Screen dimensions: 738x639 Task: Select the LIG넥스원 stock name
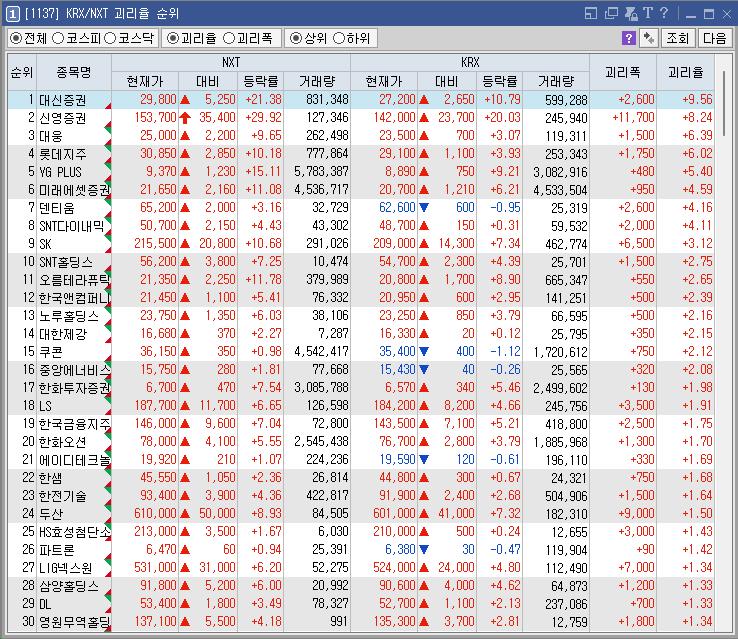tap(65, 568)
